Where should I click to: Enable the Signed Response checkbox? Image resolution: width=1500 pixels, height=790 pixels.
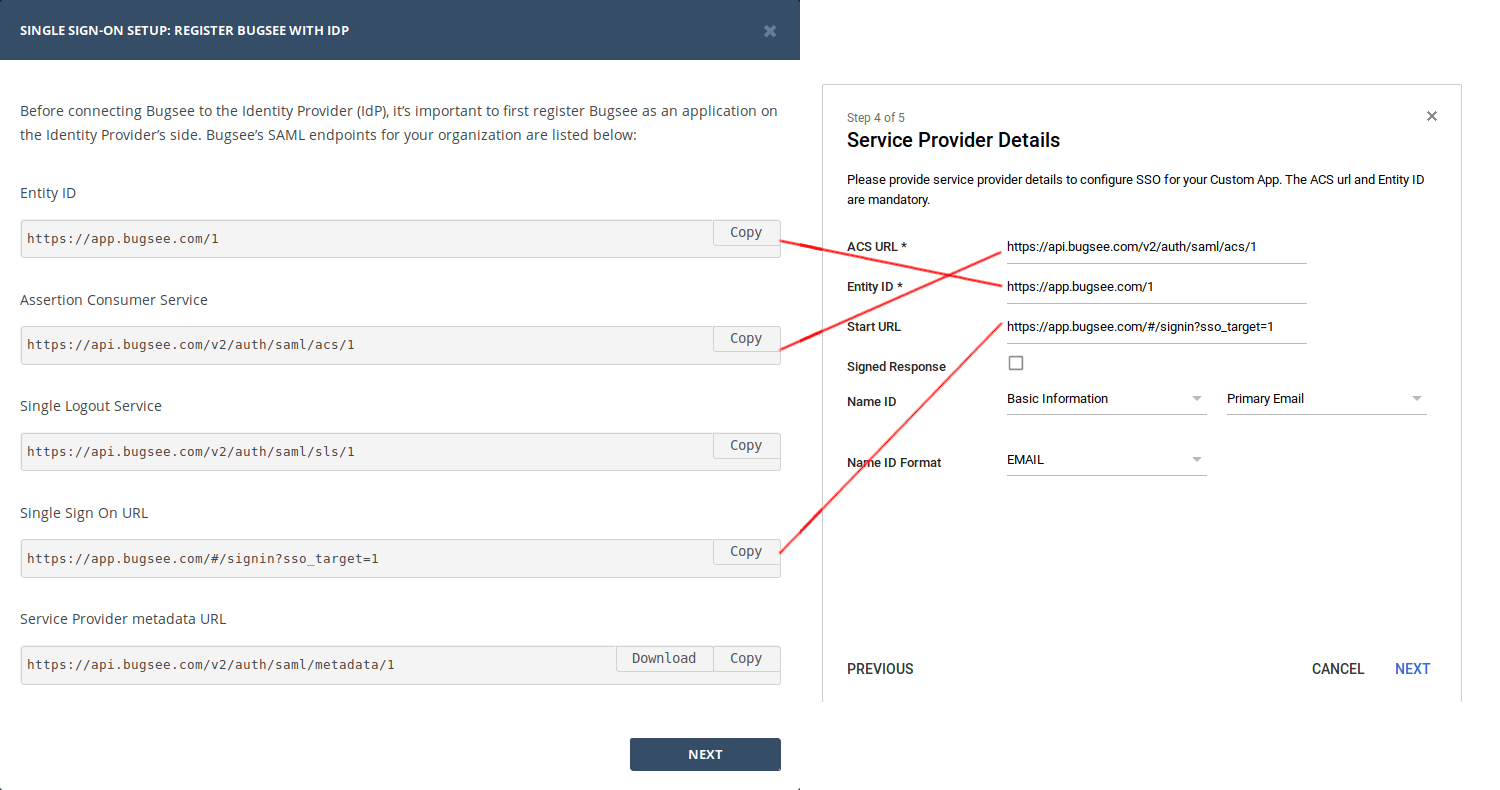click(1016, 363)
